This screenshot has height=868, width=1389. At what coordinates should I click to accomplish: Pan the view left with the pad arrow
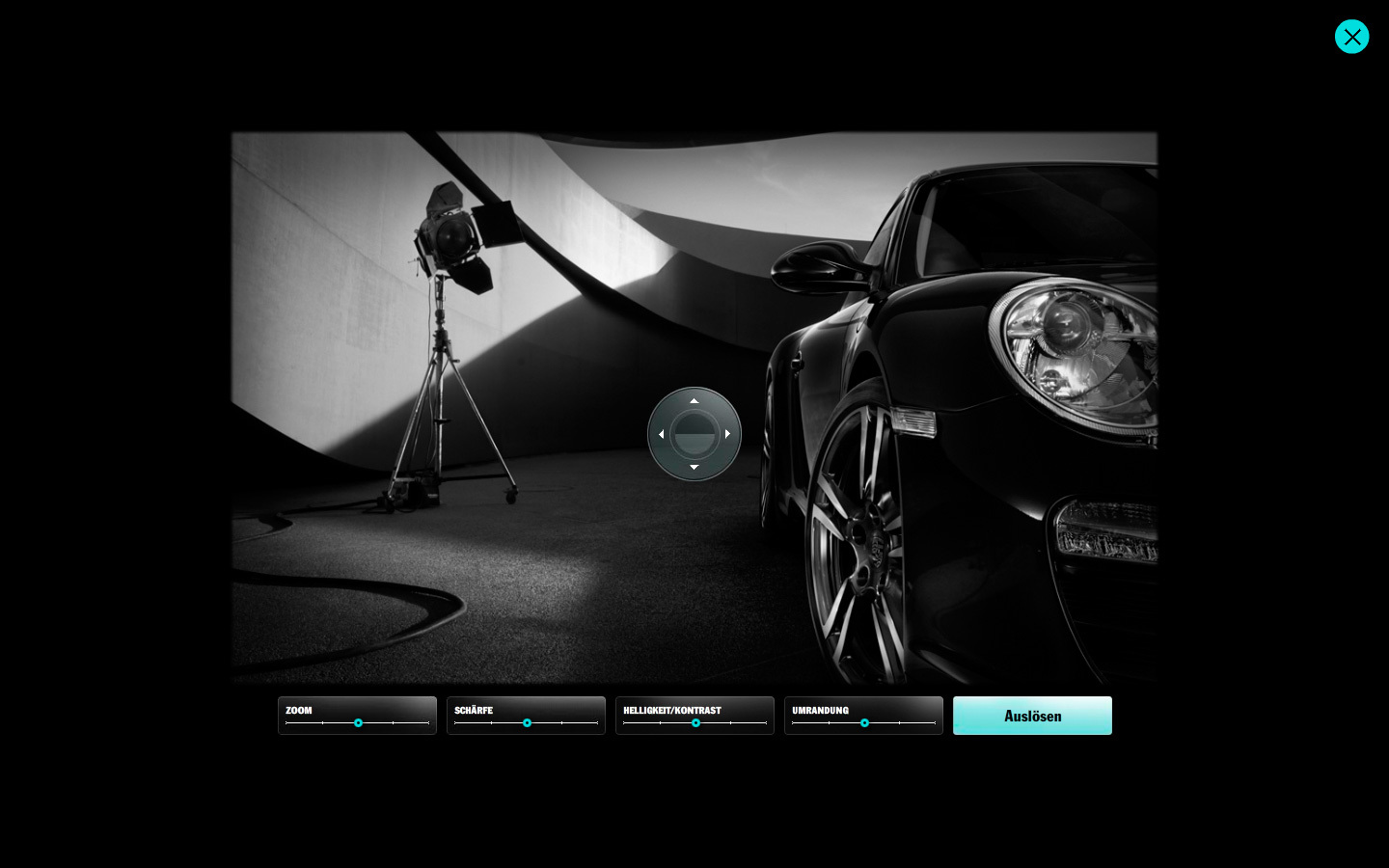[x=661, y=434]
